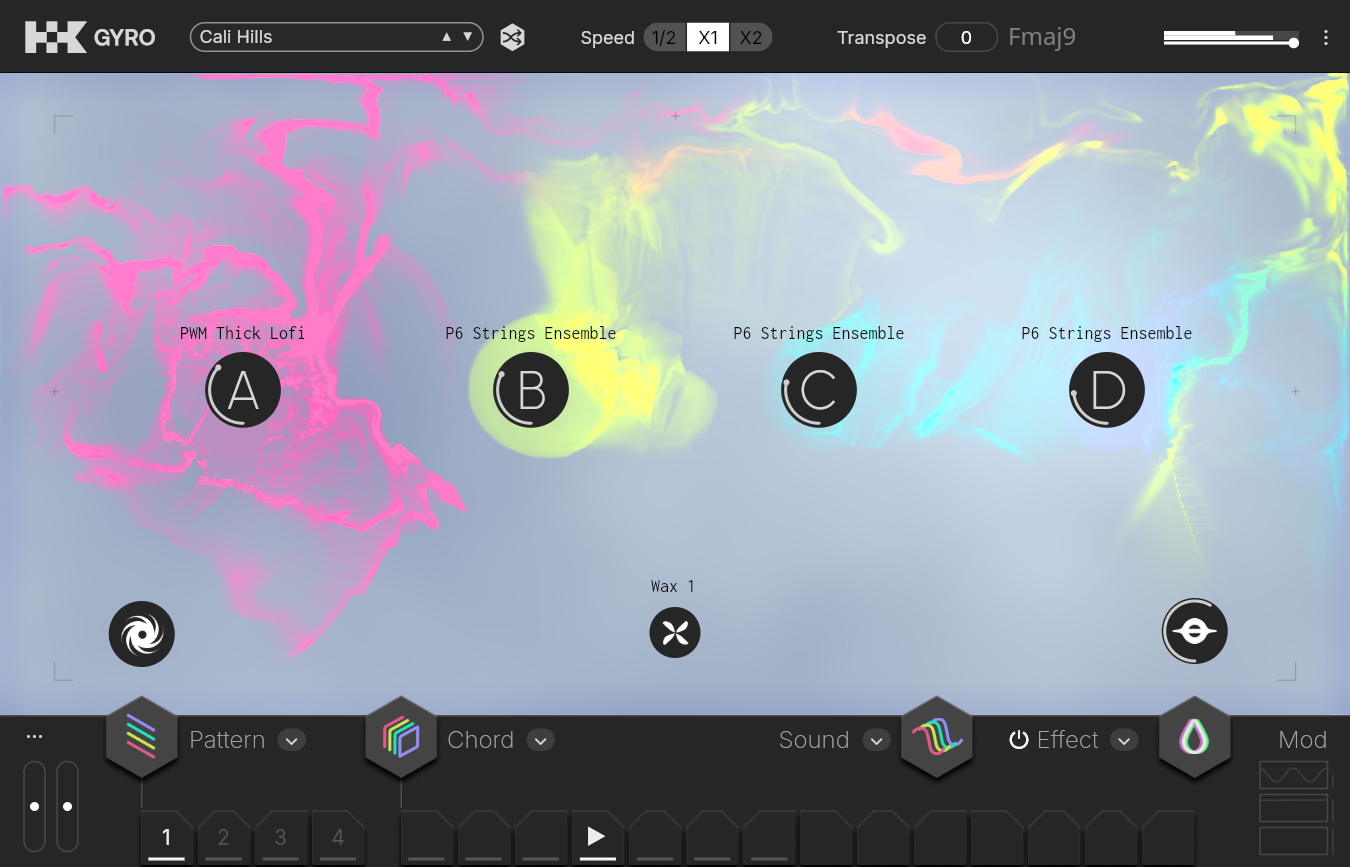Viewport: 1350px width, 867px height.
Task: Click the circular knob icon at bottom right
Action: [x=1194, y=632]
